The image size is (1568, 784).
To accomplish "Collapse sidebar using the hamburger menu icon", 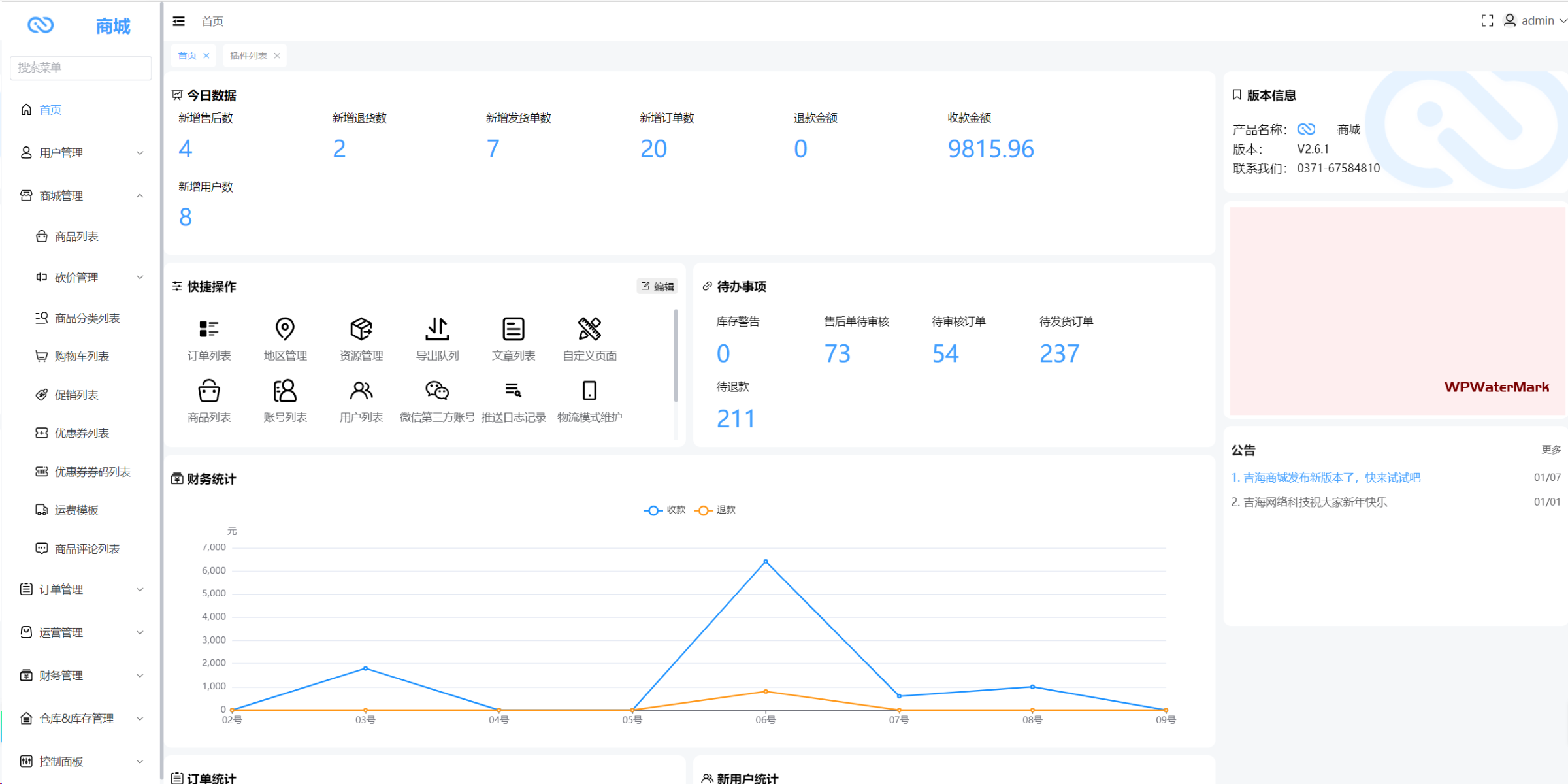I will [x=178, y=22].
